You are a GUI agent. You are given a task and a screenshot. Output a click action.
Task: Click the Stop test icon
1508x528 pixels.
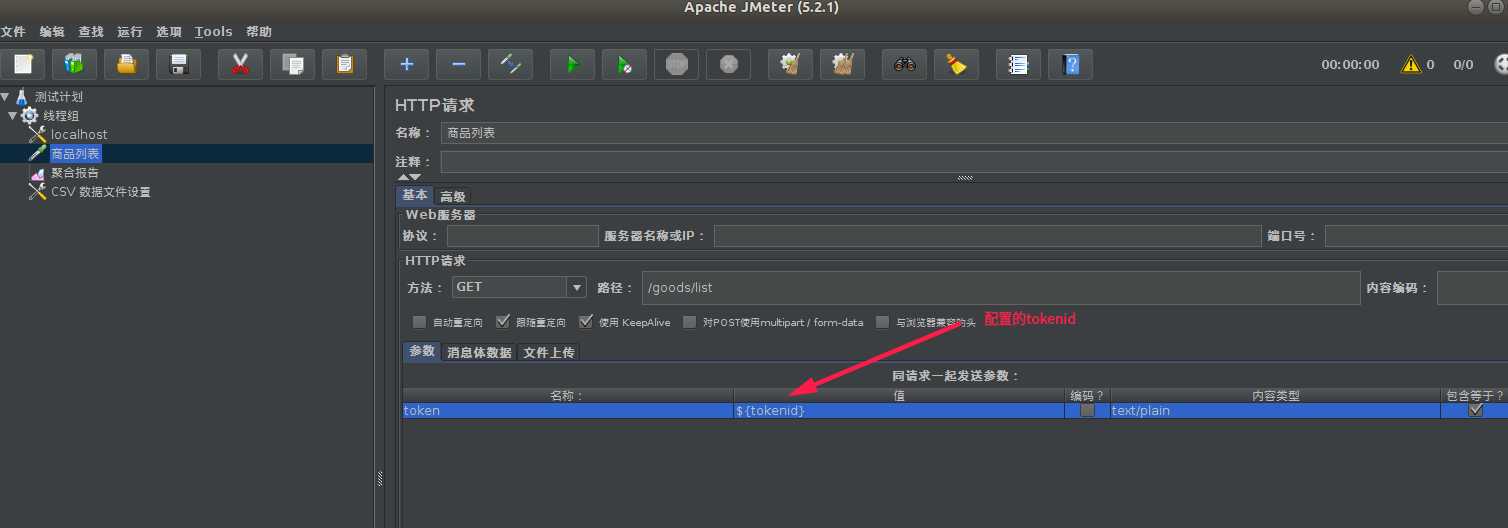(x=677, y=65)
